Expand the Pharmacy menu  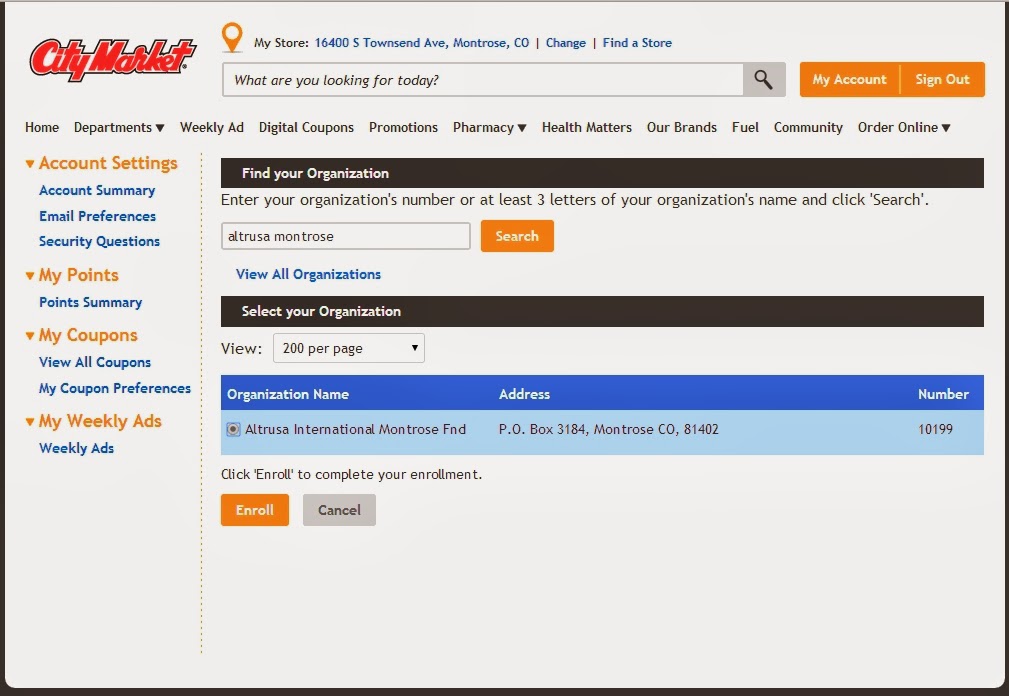pyautogui.click(x=490, y=127)
